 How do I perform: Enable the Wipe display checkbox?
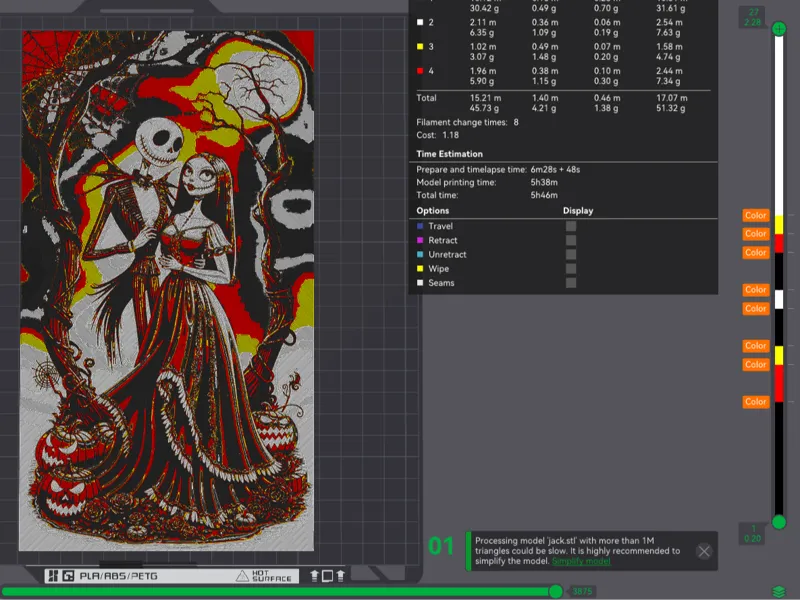pyautogui.click(x=571, y=268)
